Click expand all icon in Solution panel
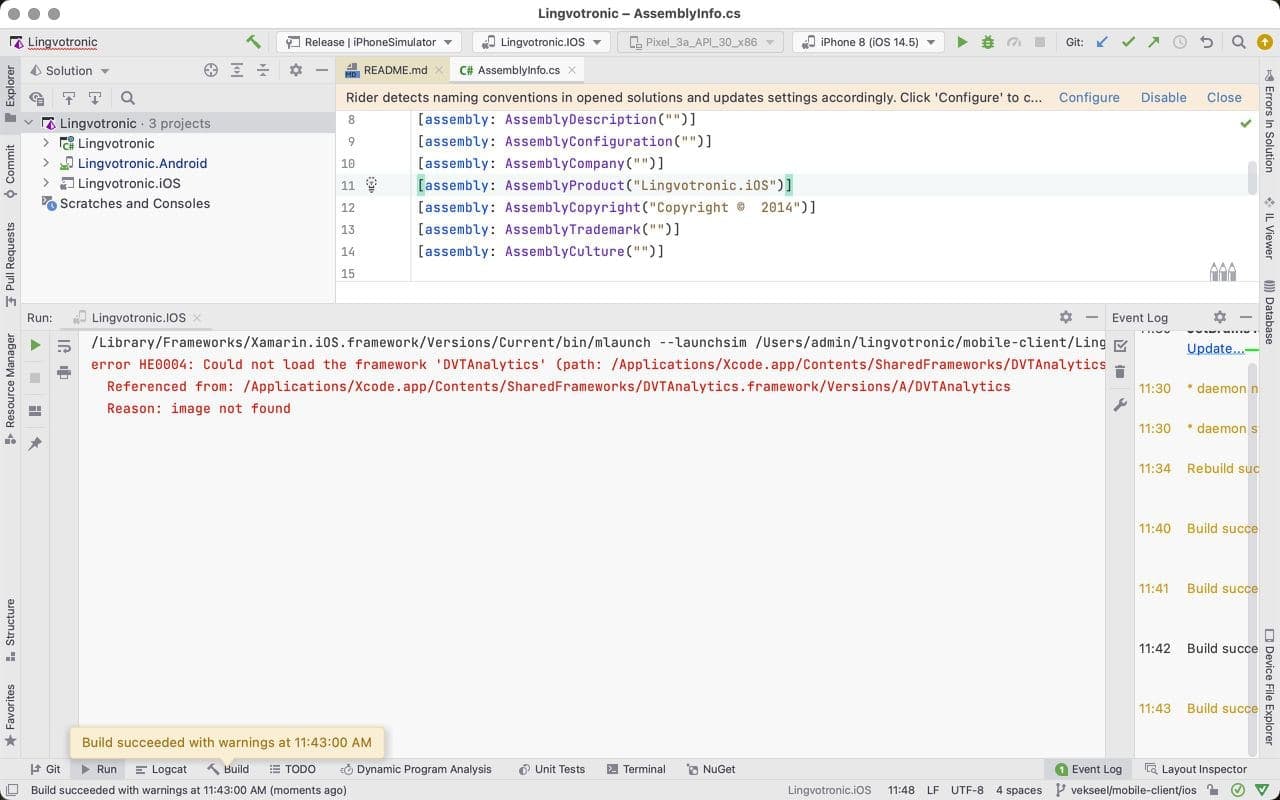 point(237,70)
